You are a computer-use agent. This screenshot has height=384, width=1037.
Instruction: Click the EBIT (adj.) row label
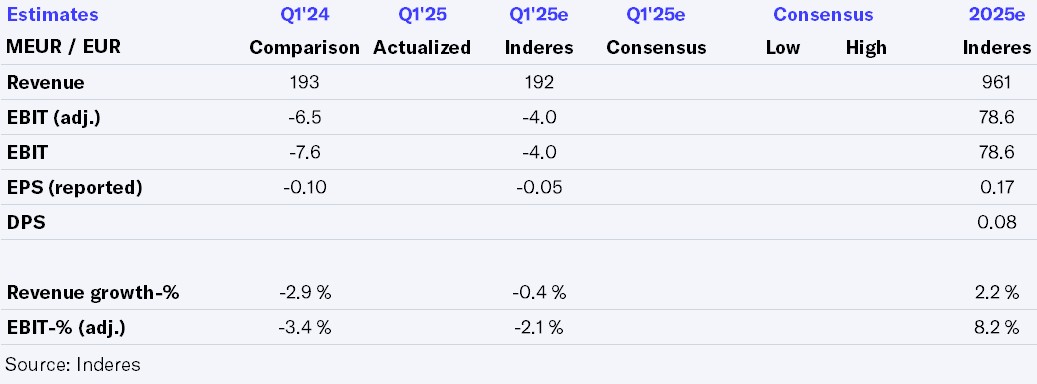coord(54,118)
